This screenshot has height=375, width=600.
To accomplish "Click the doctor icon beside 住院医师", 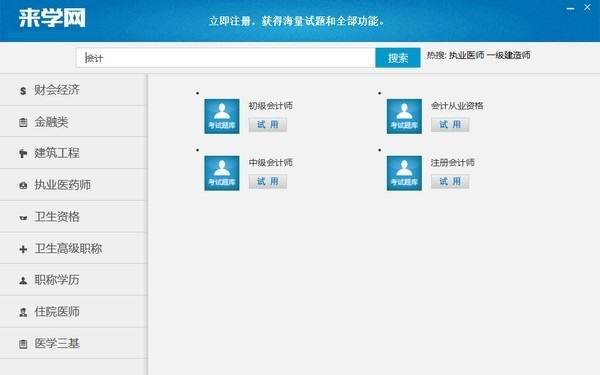I will coord(23,312).
